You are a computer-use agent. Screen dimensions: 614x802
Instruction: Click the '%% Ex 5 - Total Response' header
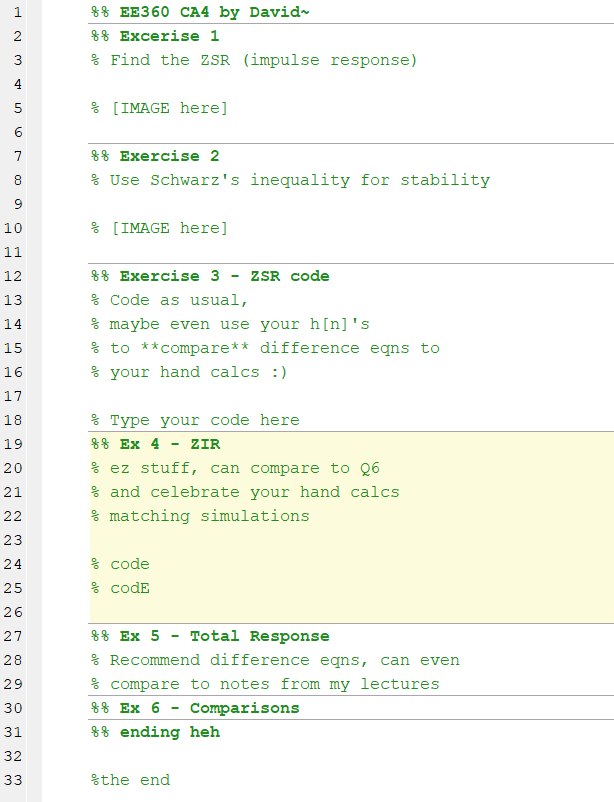pos(210,636)
